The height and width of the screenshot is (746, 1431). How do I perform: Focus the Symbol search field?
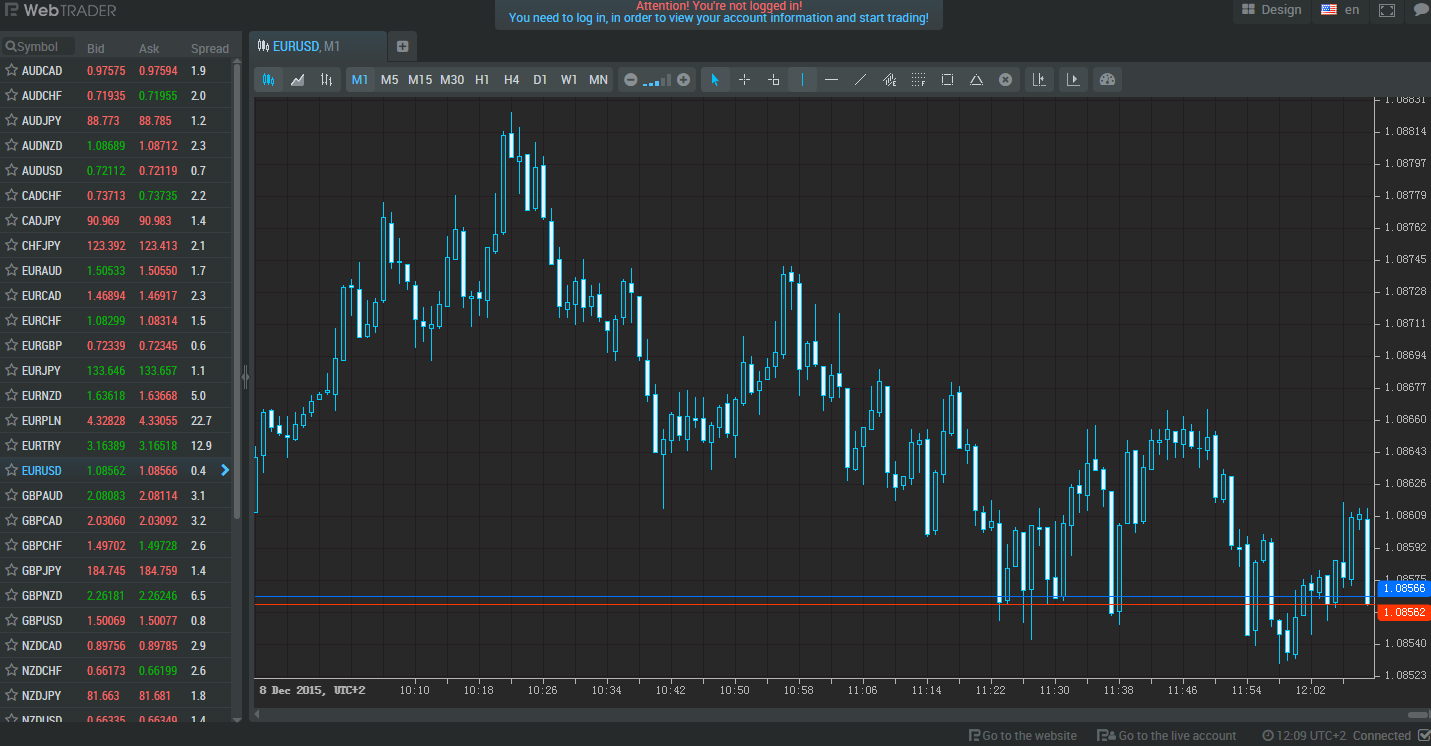tap(38, 47)
